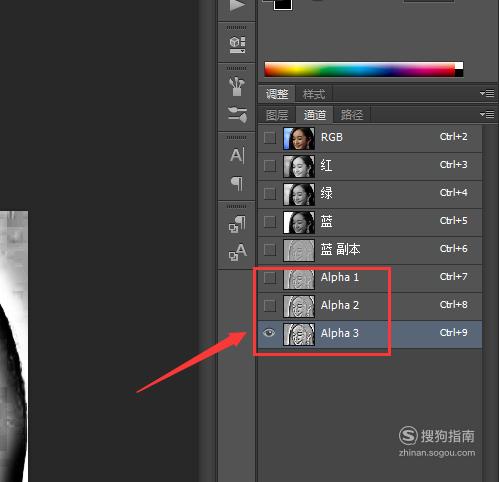
Task: Toggle visibility of 蓝 副本 channel
Action: 269,250
